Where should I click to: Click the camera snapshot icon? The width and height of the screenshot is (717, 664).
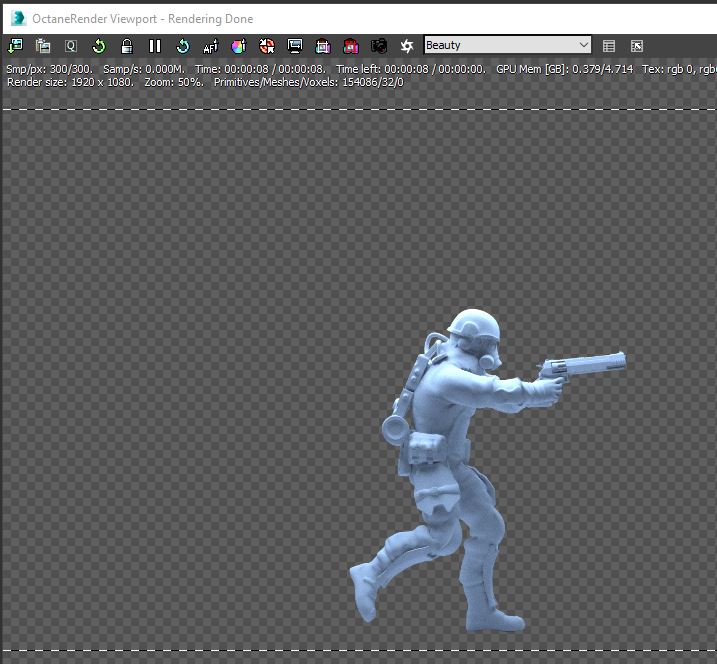click(x=379, y=46)
